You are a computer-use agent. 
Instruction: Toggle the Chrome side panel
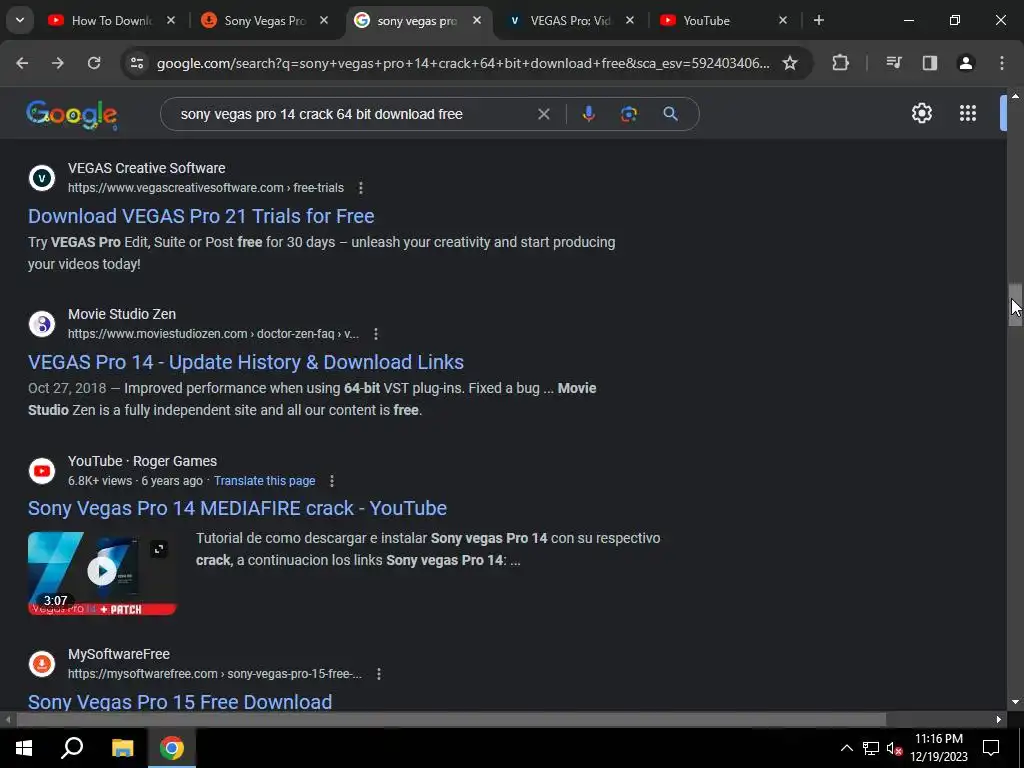pos(930,63)
